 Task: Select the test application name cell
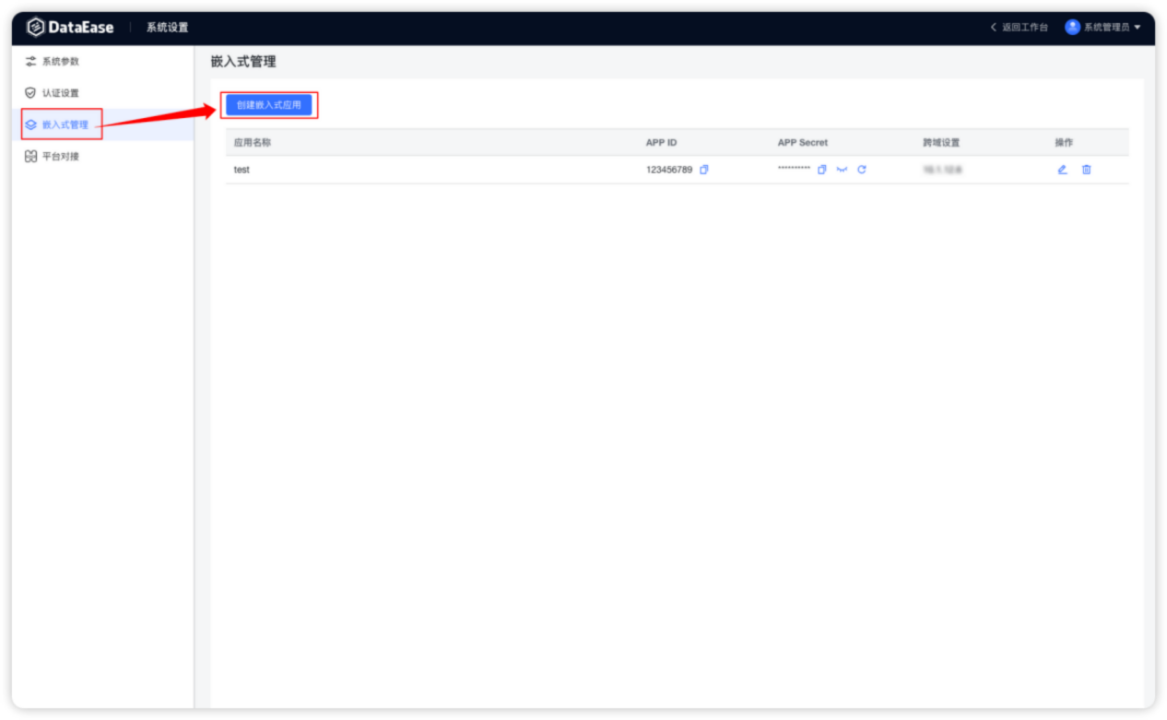tap(241, 170)
